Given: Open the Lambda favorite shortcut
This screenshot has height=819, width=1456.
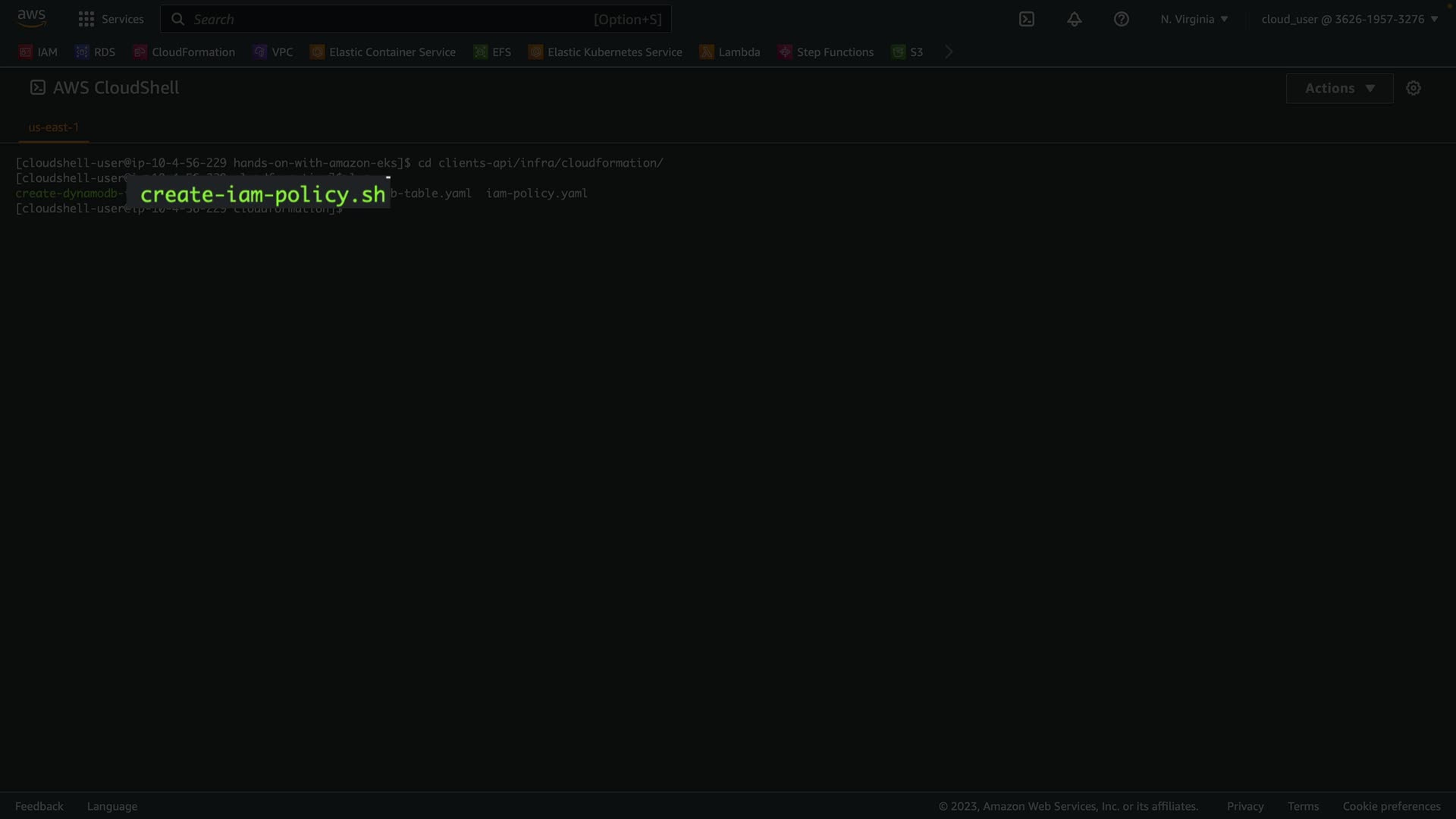Looking at the screenshot, I should [x=730, y=52].
